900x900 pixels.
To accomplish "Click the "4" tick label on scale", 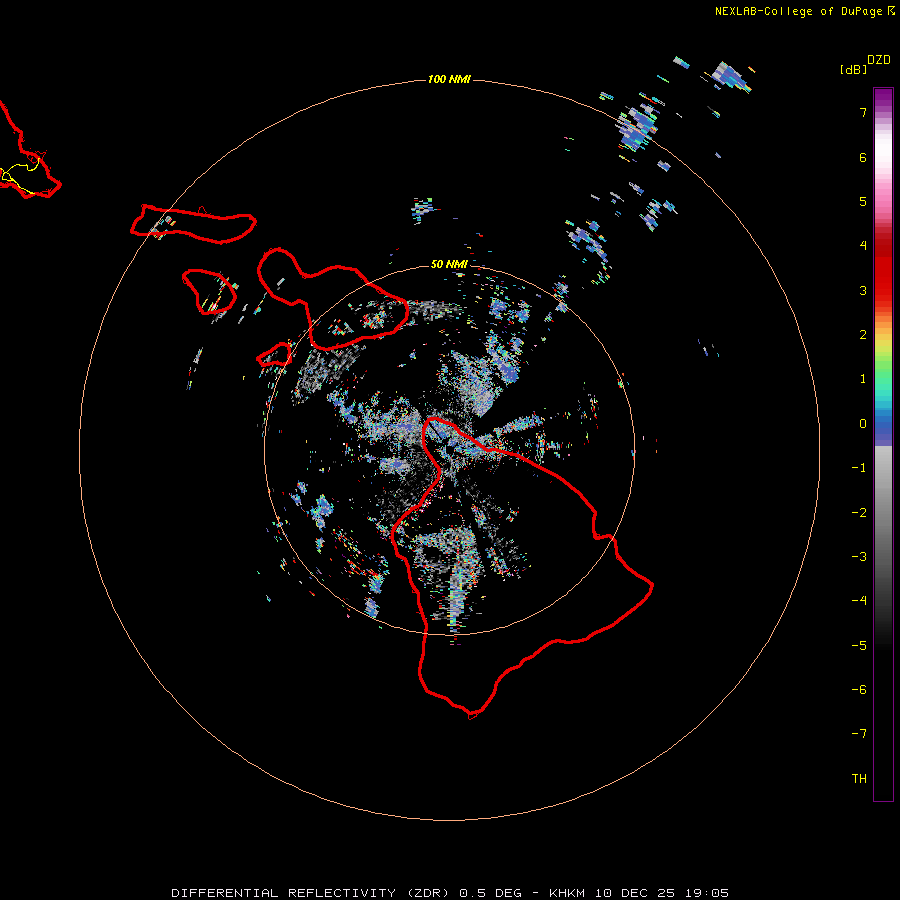I will click(863, 246).
